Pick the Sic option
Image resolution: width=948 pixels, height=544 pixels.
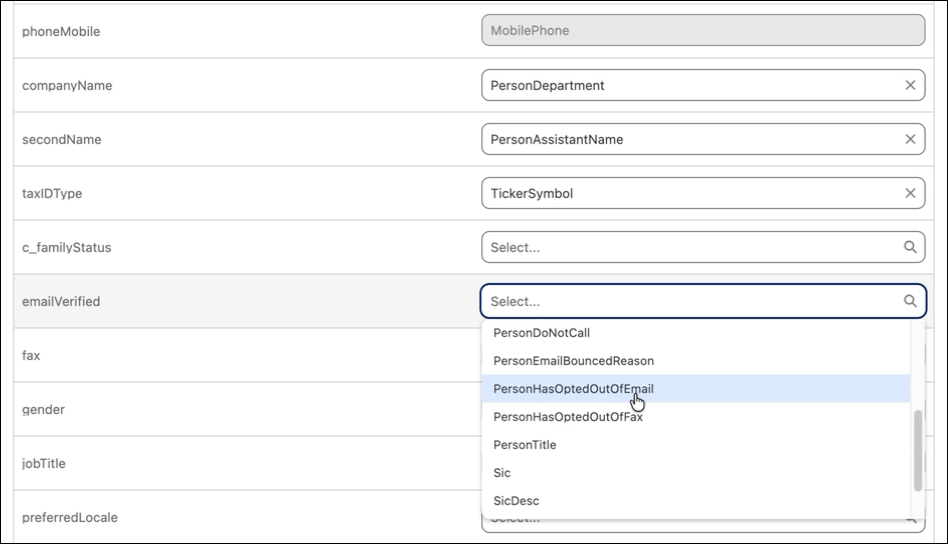pyautogui.click(x=696, y=473)
